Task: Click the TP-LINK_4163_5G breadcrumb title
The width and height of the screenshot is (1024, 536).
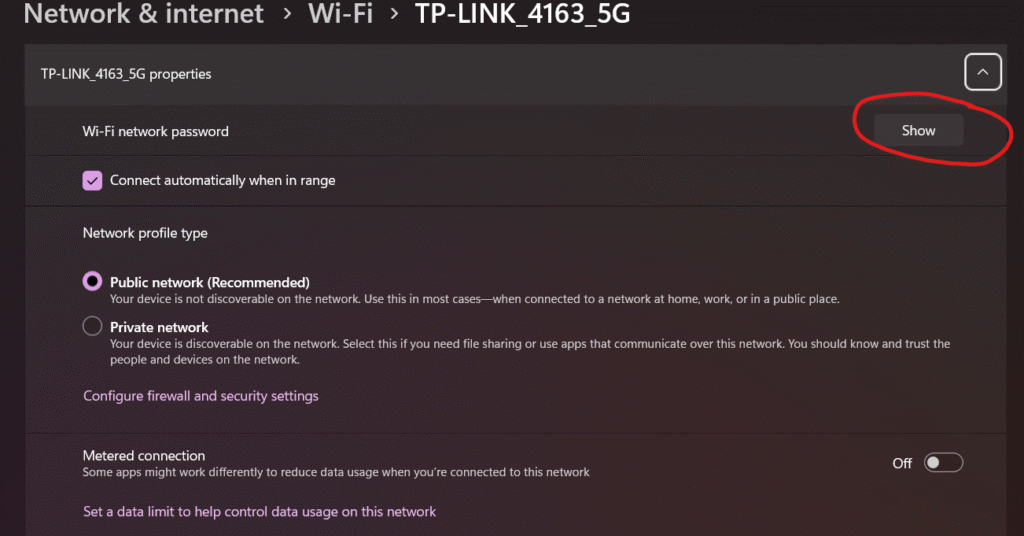Action: 522,14
